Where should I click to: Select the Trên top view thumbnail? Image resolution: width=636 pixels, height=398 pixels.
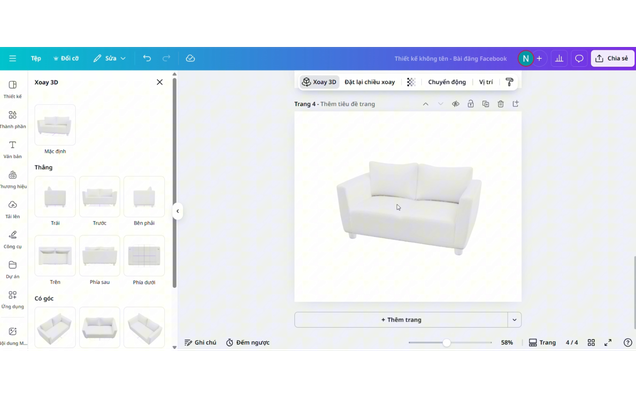point(55,256)
